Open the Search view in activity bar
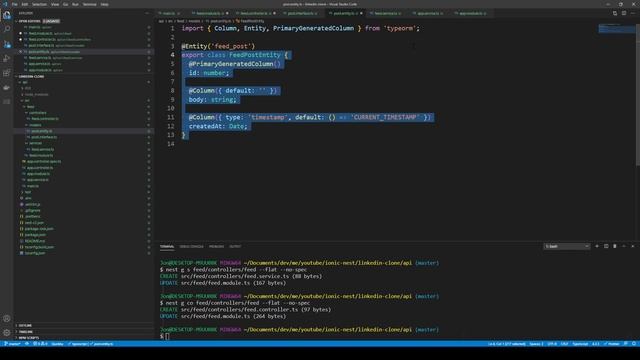Screen dimensions: 640x360 click(x=7, y=29)
